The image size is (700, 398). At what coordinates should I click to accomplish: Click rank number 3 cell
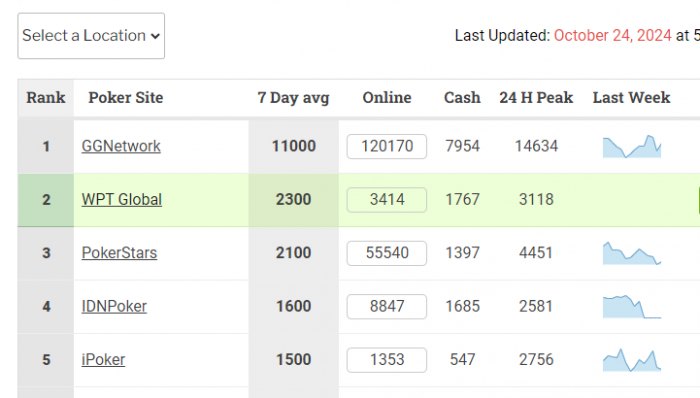(46, 253)
